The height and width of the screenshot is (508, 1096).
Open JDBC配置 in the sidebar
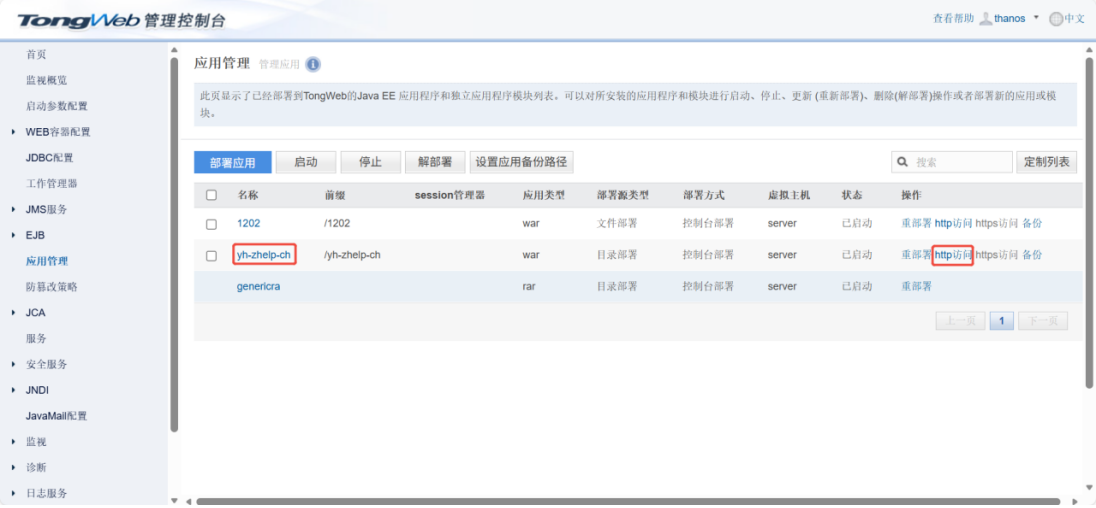[49, 158]
